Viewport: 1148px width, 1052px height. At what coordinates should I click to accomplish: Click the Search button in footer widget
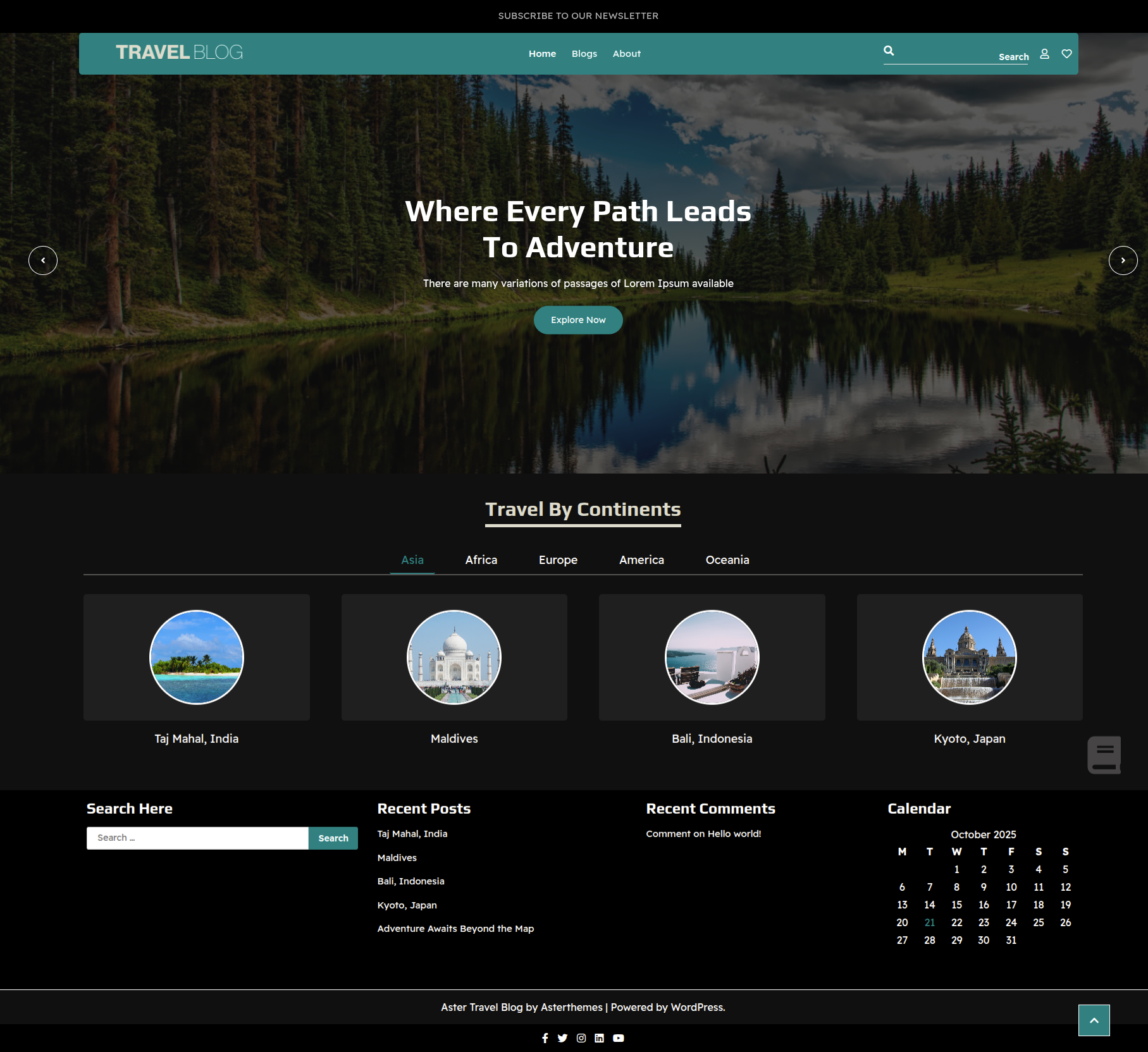coord(333,838)
